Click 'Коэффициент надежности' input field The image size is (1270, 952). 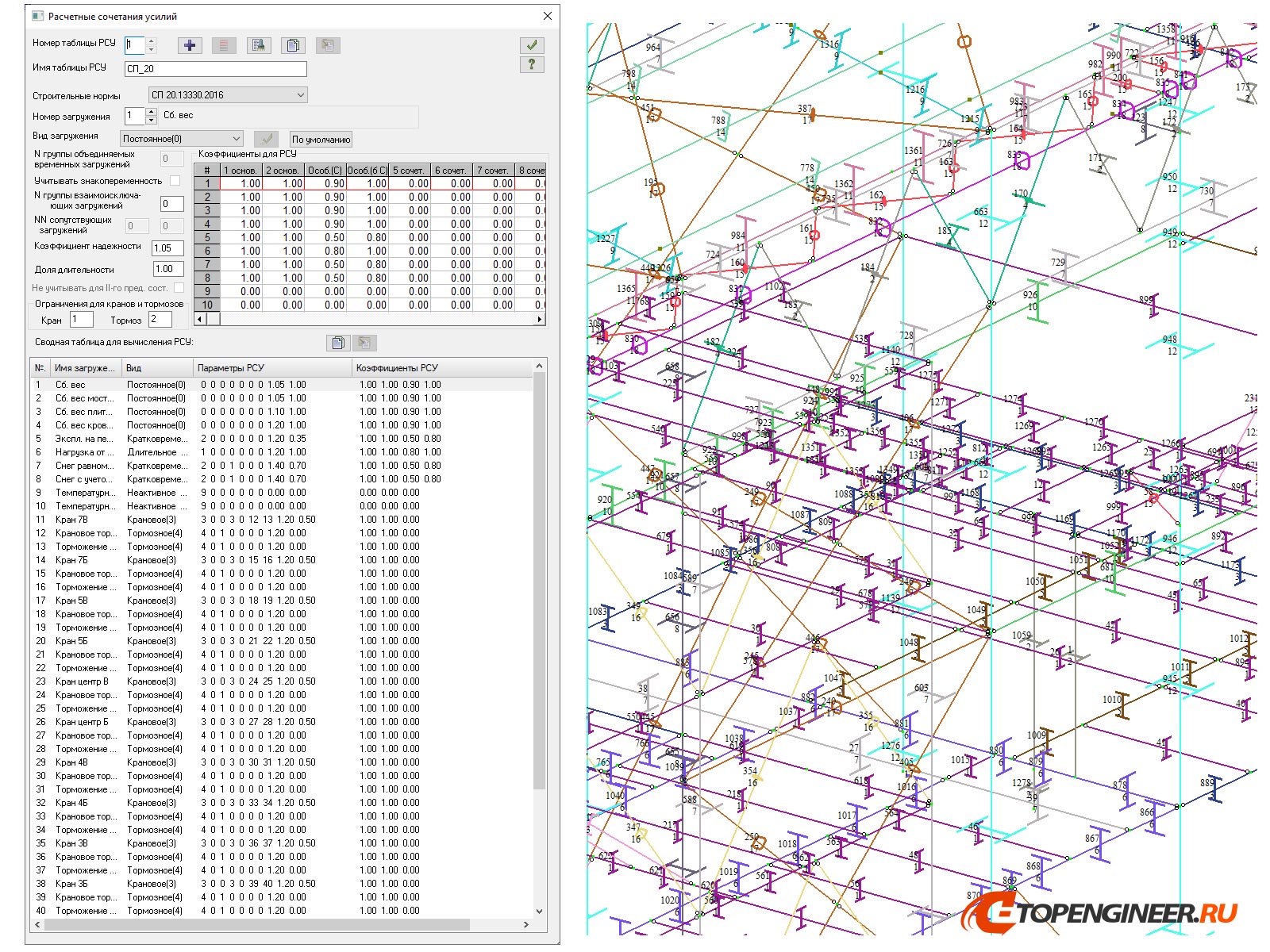click(168, 248)
